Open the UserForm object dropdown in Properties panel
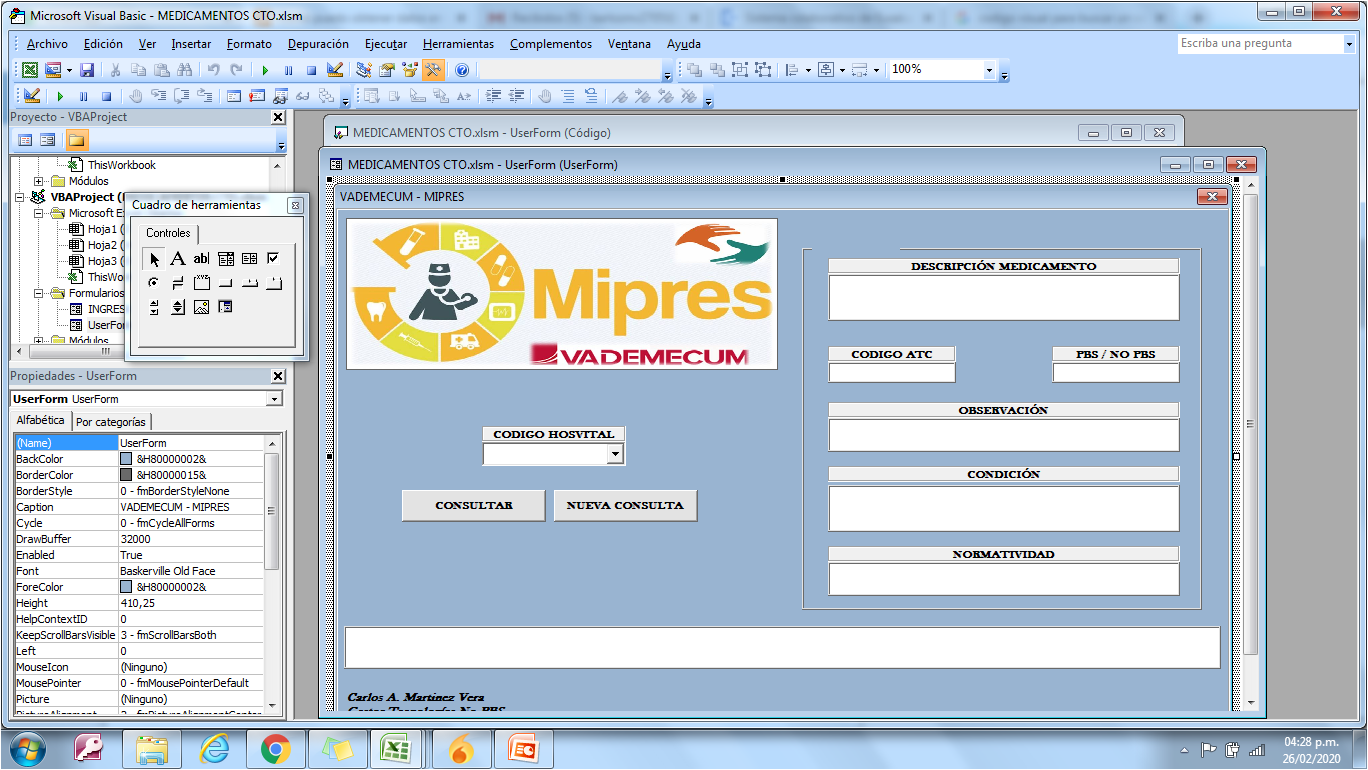The width and height of the screenshot is (1368, 770). coord(275,399)
